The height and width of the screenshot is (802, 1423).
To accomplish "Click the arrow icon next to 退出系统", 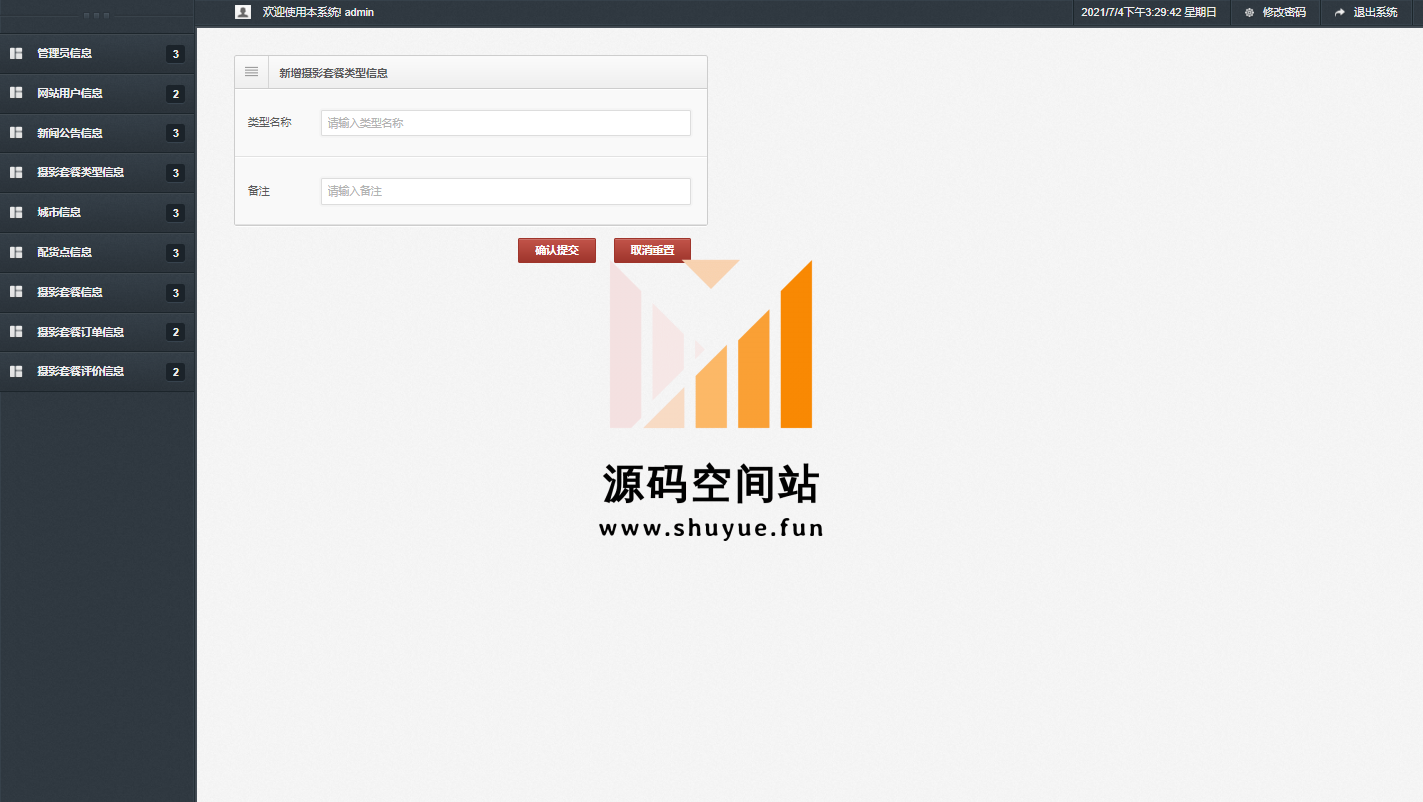I will pos(1340,12).
